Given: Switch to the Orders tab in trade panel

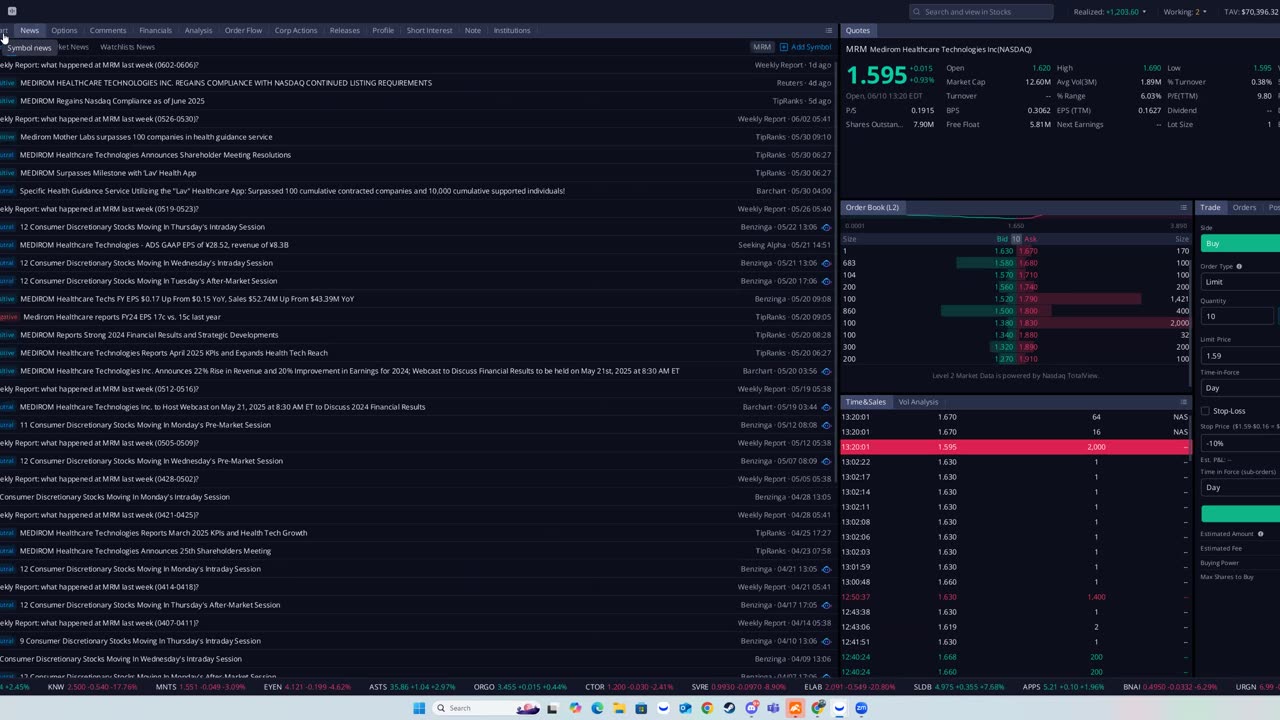Looking at the screenshot, I should pyautogui.click(x=1244, y=208).
